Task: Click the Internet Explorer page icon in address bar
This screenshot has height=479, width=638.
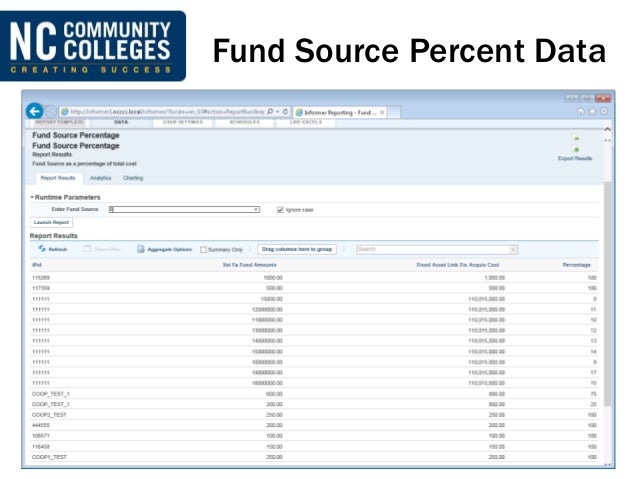Action: (64, 112)
